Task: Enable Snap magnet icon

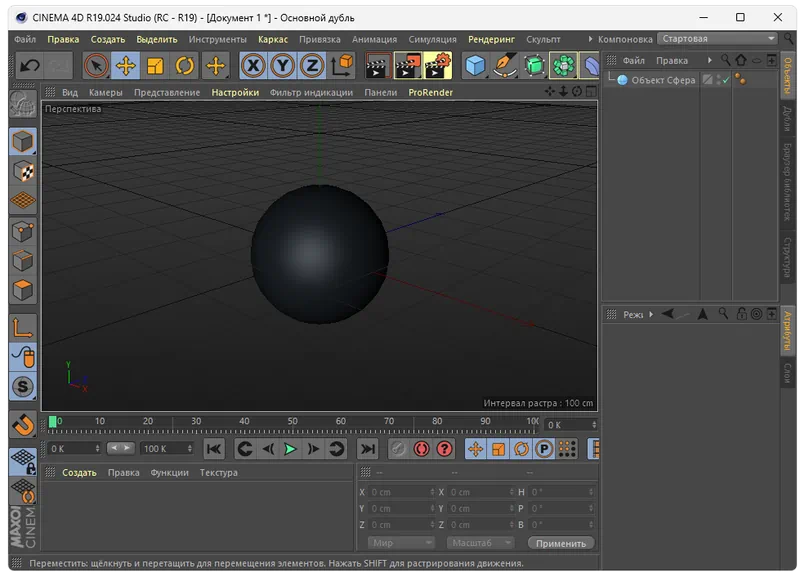Action: (x=23, y=424)
